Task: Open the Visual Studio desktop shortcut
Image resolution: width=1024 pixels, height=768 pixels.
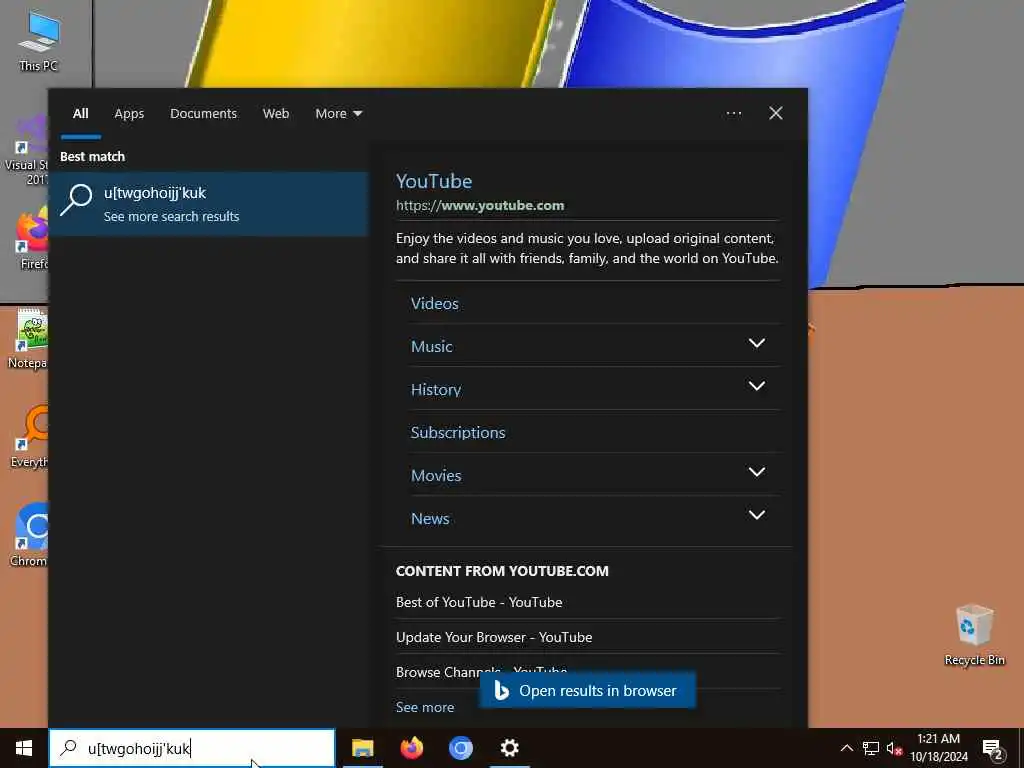Action: click(26, 150)
